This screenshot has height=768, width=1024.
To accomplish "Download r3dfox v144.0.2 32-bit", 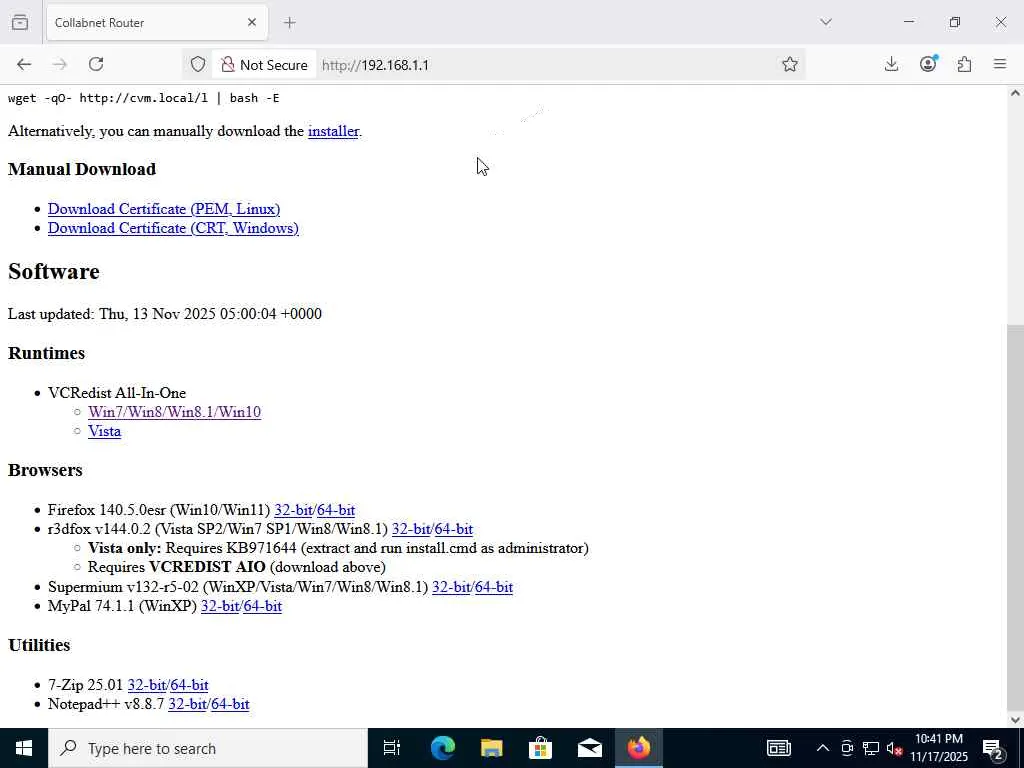I will [411, 529].
